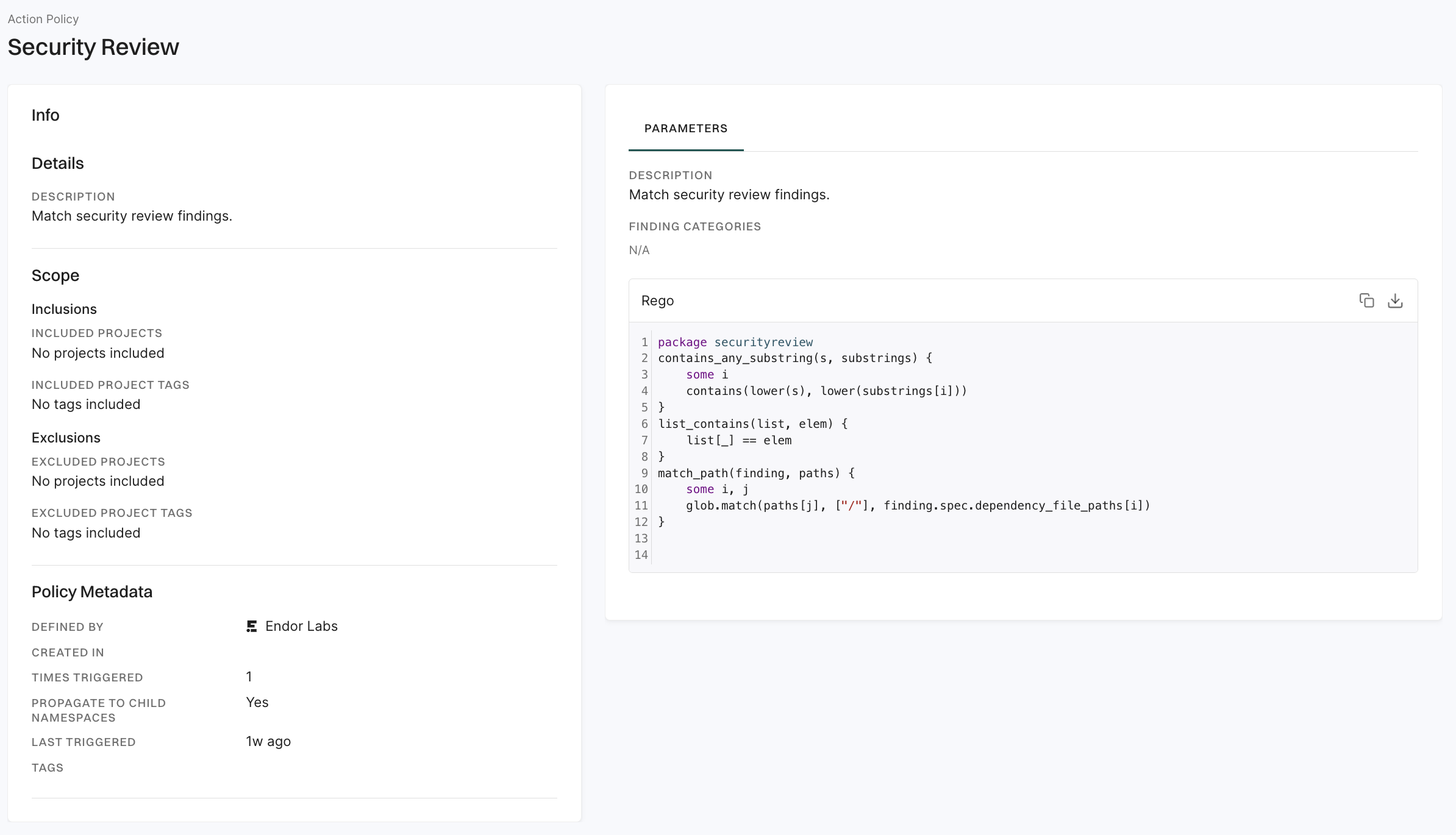Click the Security Review page title

click(x=93, y=47)
